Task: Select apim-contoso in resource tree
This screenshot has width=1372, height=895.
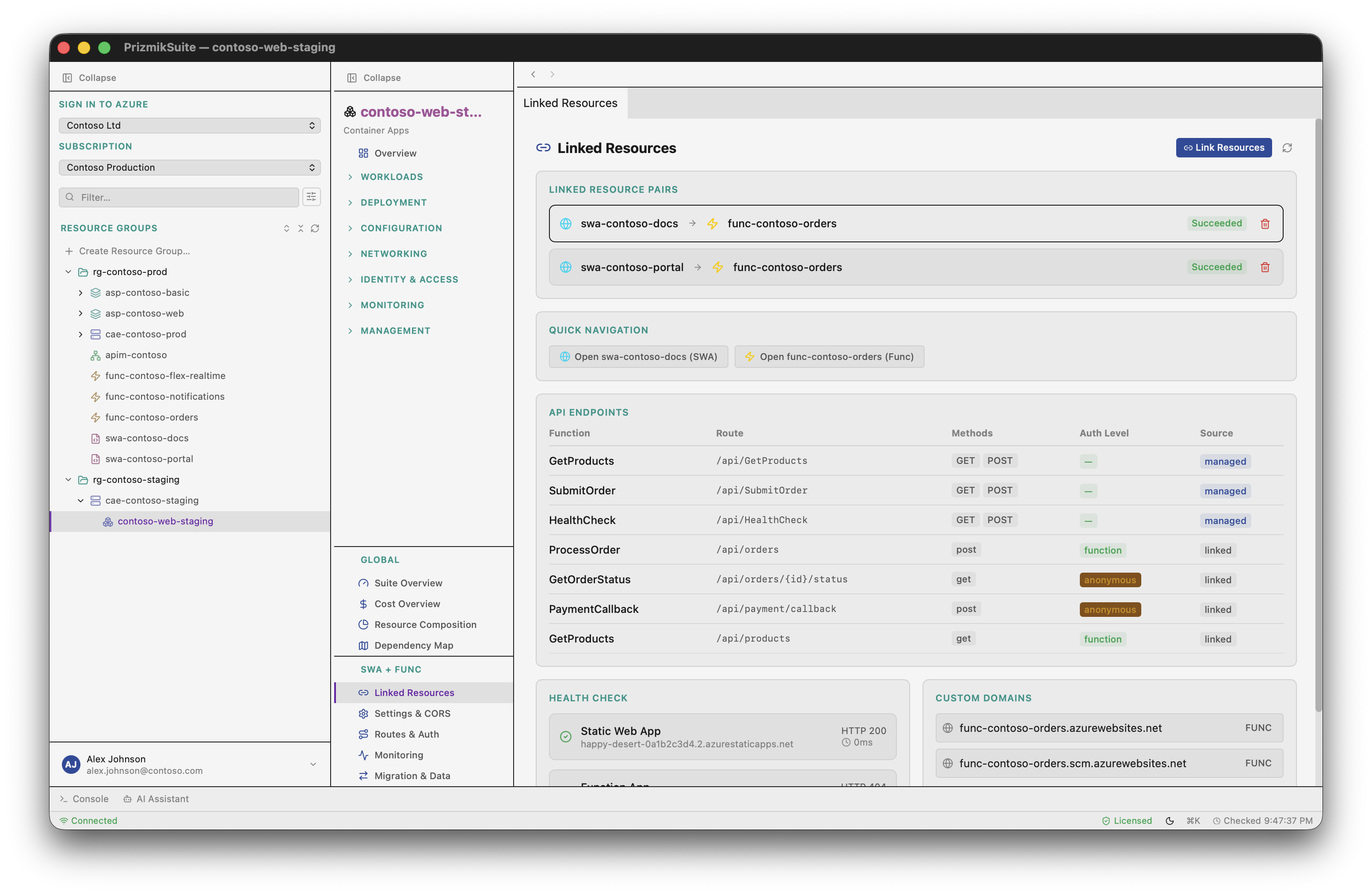Action: pos(136,355)
